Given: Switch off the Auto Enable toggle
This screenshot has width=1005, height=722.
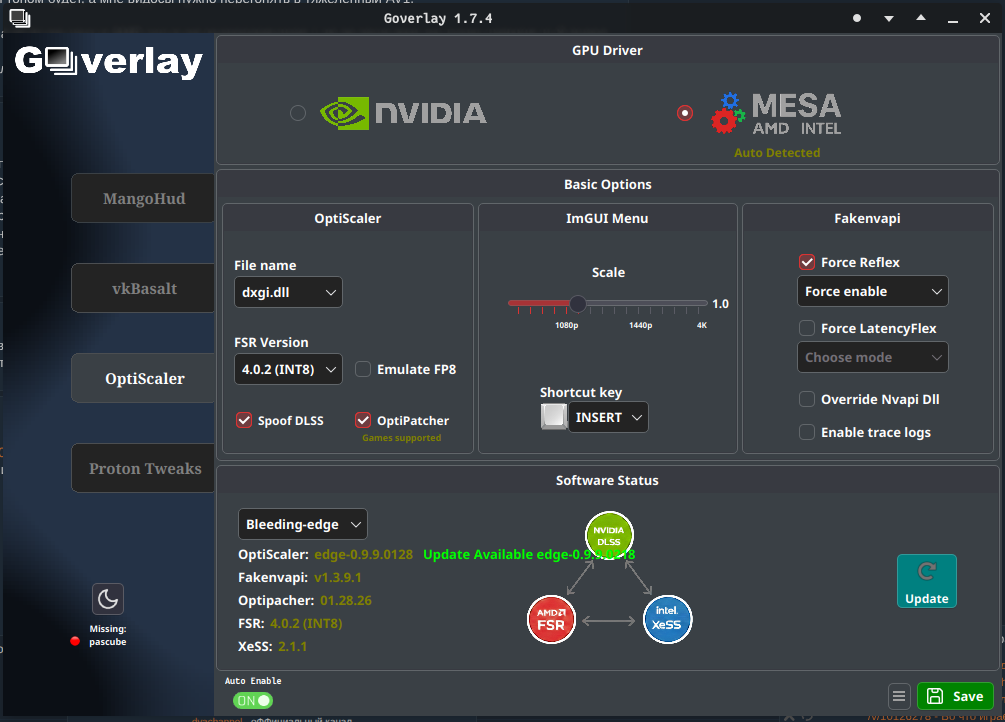Looking at the screenshot, I should [253, 701].
